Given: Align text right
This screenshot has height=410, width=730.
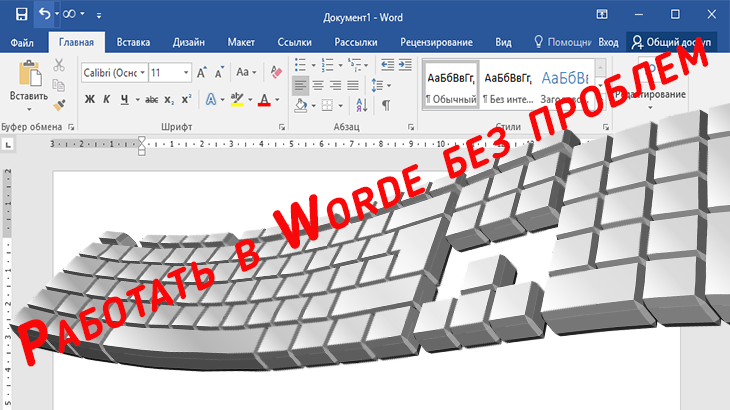Looking at the screenshot, I should (x=335, y=86).
